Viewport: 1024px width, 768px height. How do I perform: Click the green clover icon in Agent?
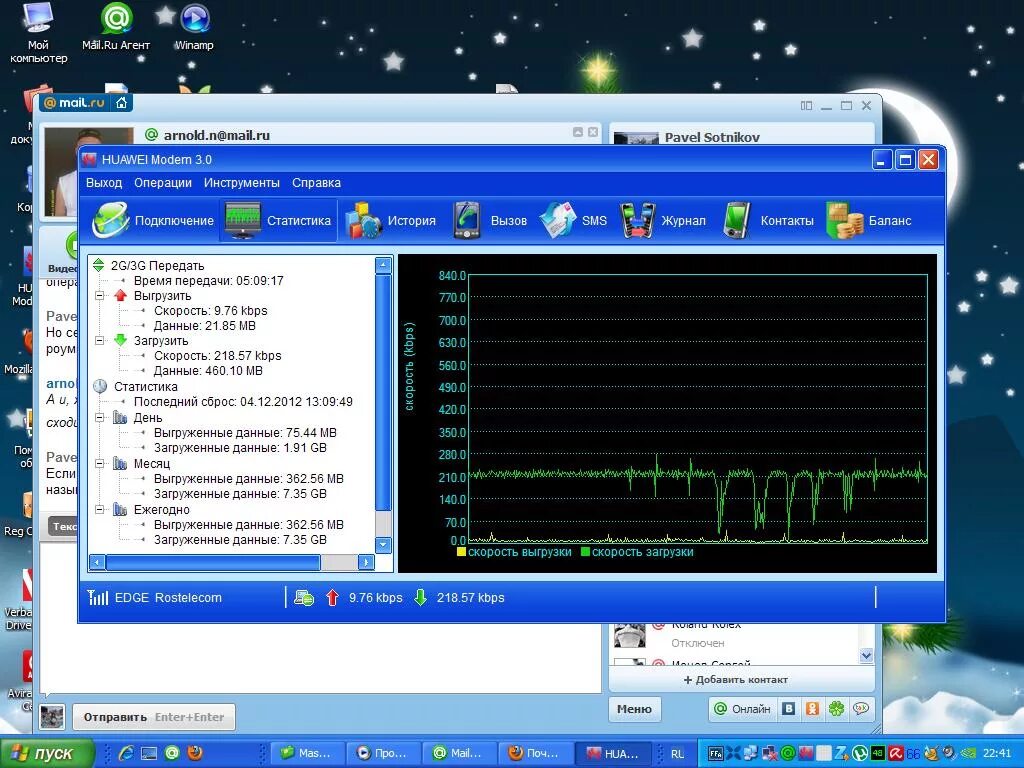(837, 709)
